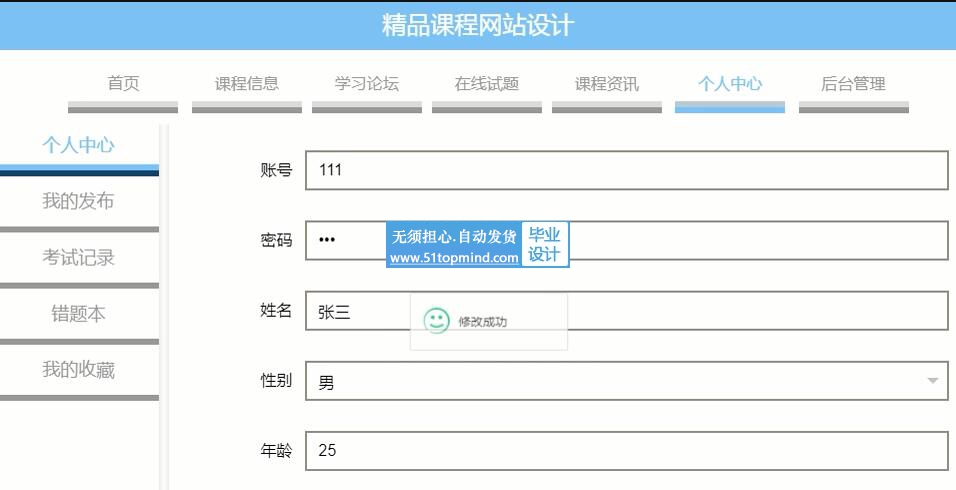The width and height of the screenshot is (956, 490).
Task: Click the smiley face success icon
Action: 436,321
